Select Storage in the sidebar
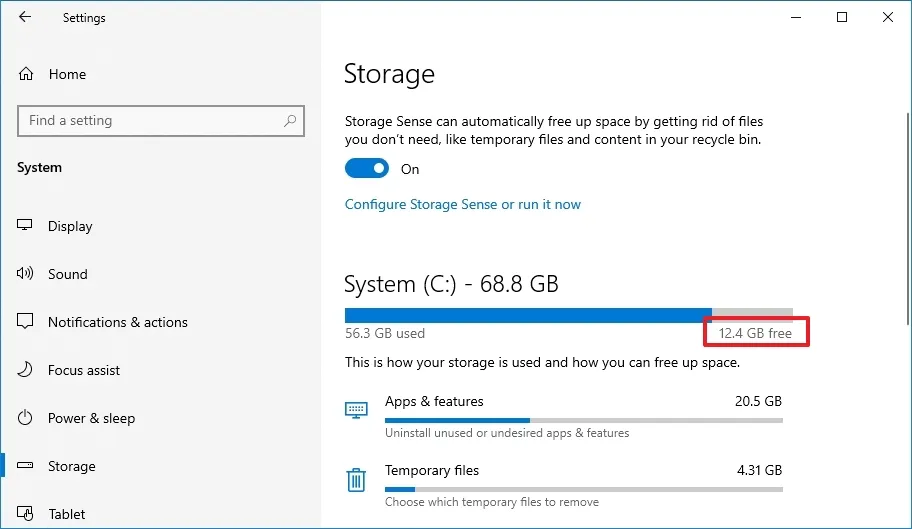The width and height of the screenshot is (912, 529). pos(72,466)
